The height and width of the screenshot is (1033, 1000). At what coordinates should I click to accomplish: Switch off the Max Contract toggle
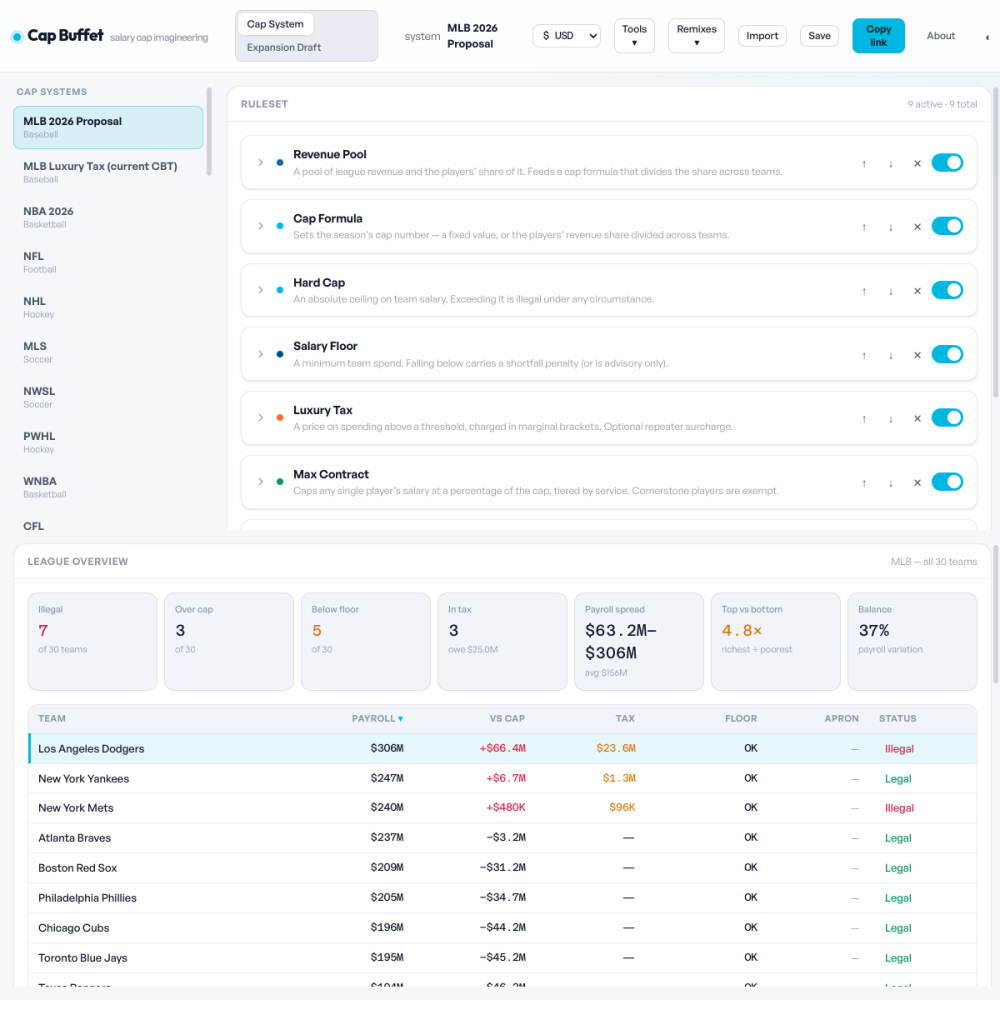pos(947,482)
